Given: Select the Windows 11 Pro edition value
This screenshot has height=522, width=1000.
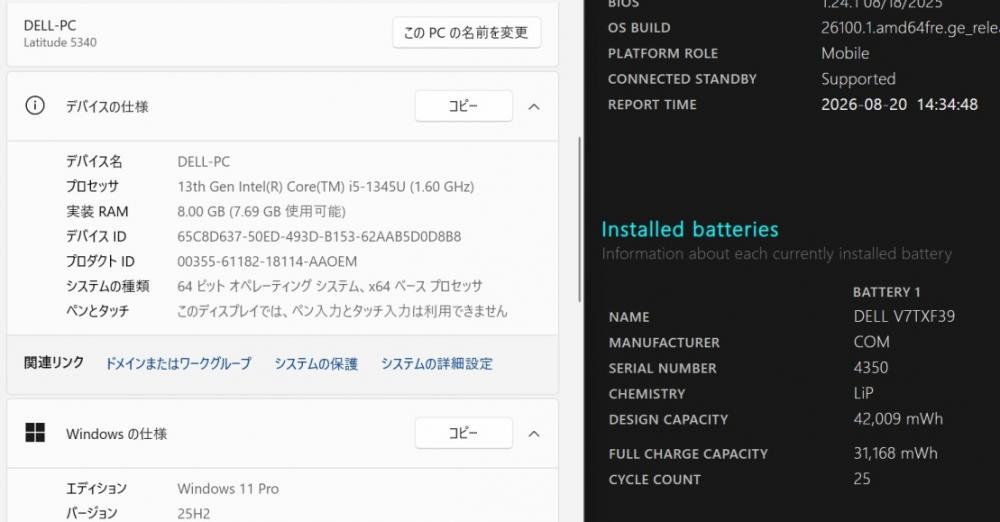Looking at the screenshot, I should [228, 489].
